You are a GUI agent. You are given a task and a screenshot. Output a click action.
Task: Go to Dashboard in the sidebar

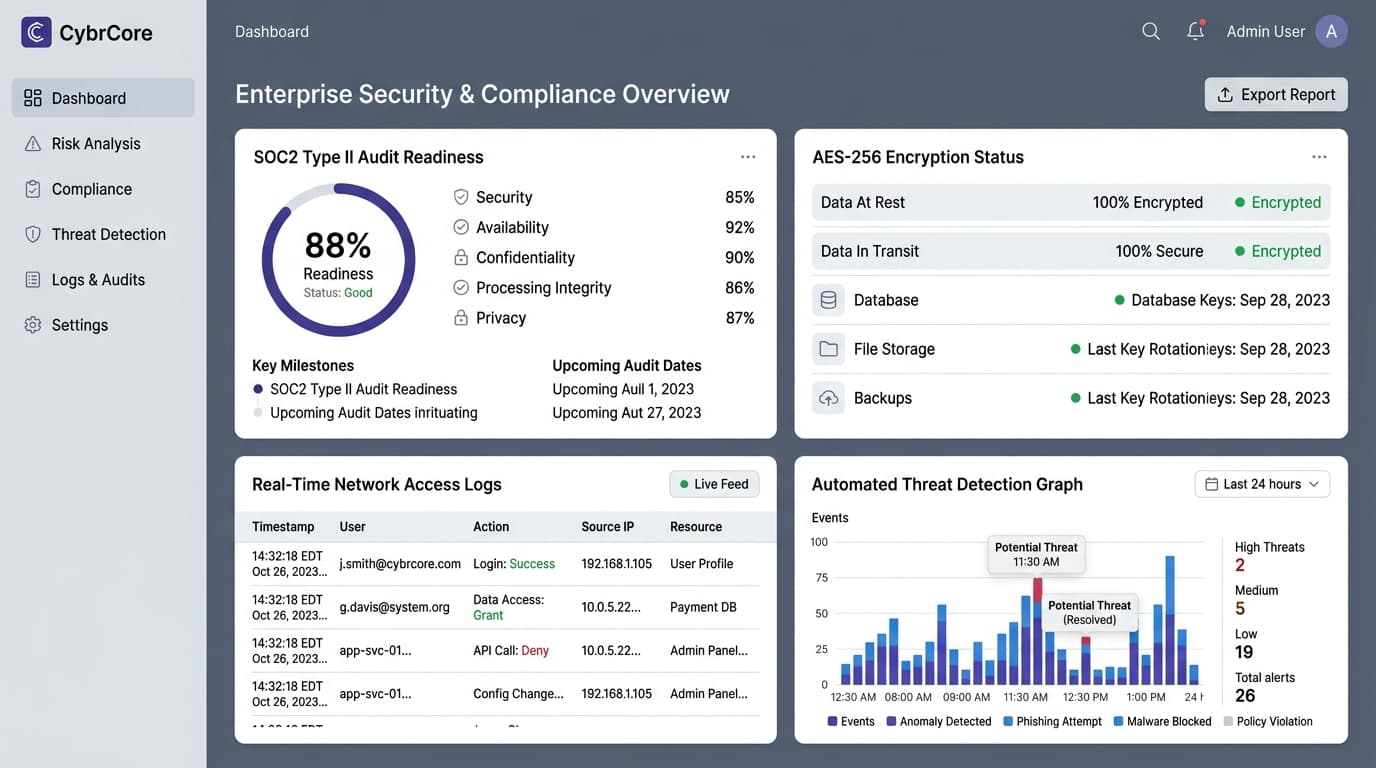pyautogui.click(x=103, y=98)
